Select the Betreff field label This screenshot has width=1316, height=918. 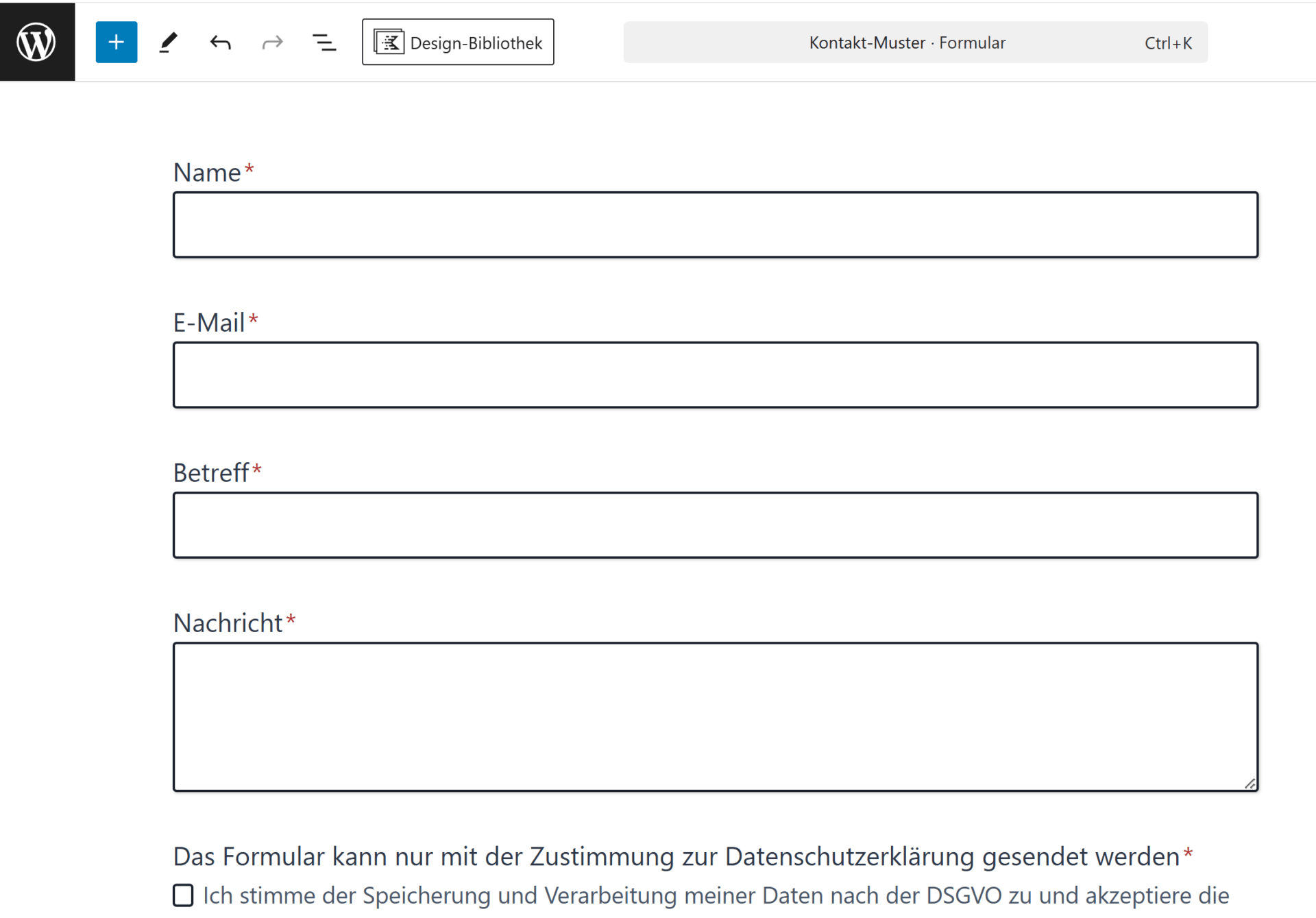[210, 473]
